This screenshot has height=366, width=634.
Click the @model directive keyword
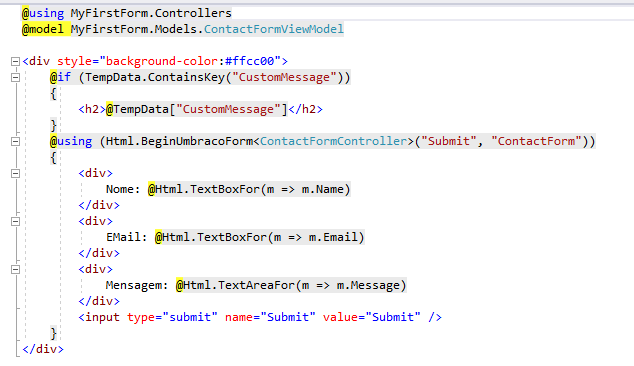click(x=43, y=29)
